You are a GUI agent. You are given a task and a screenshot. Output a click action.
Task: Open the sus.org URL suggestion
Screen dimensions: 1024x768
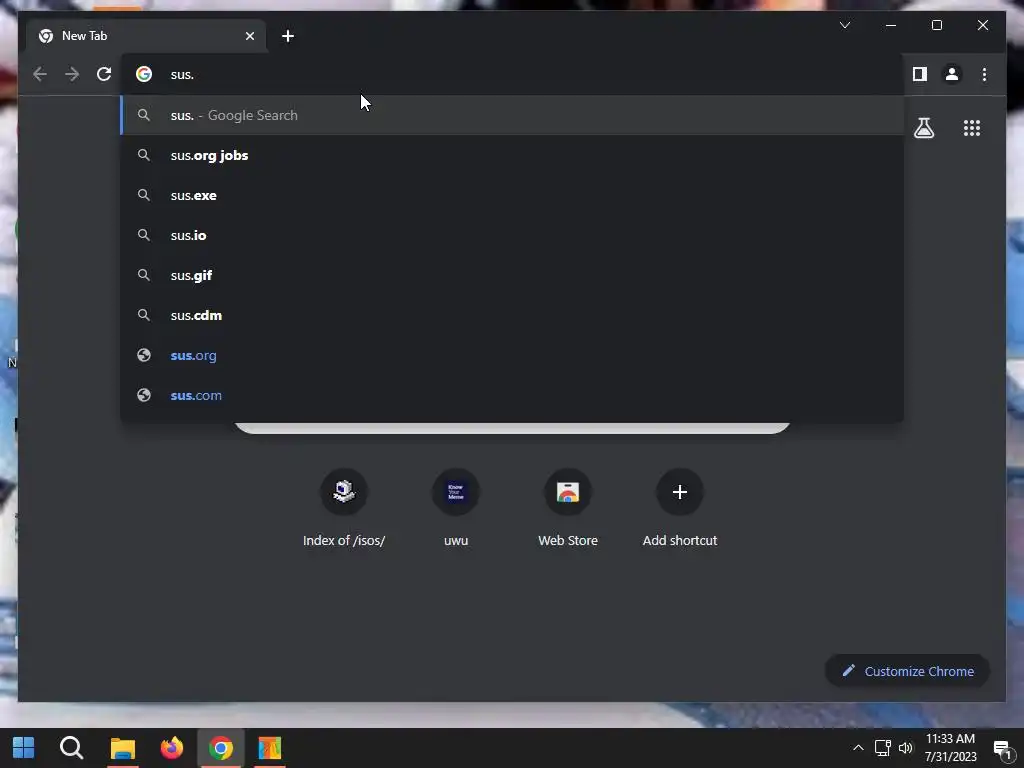click(x=512, y=355)
